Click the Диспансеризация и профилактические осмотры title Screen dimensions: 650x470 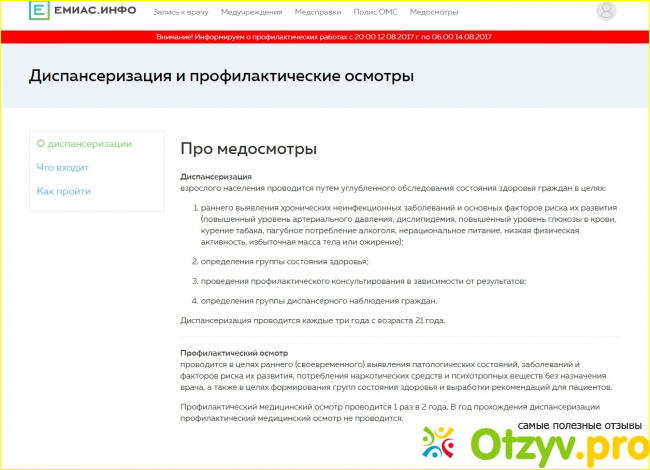[221, 76]
